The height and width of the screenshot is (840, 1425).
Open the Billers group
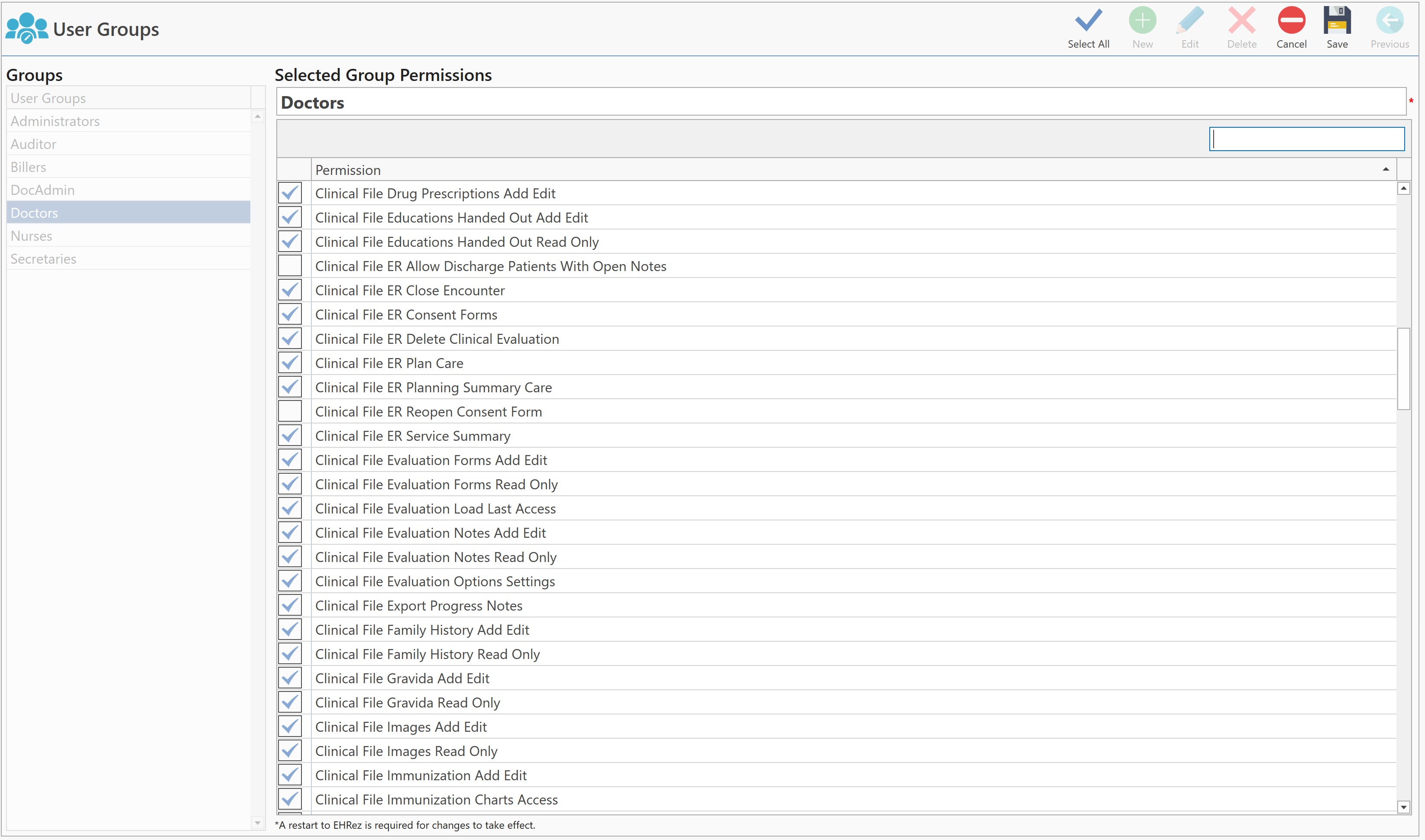(28, 167)
